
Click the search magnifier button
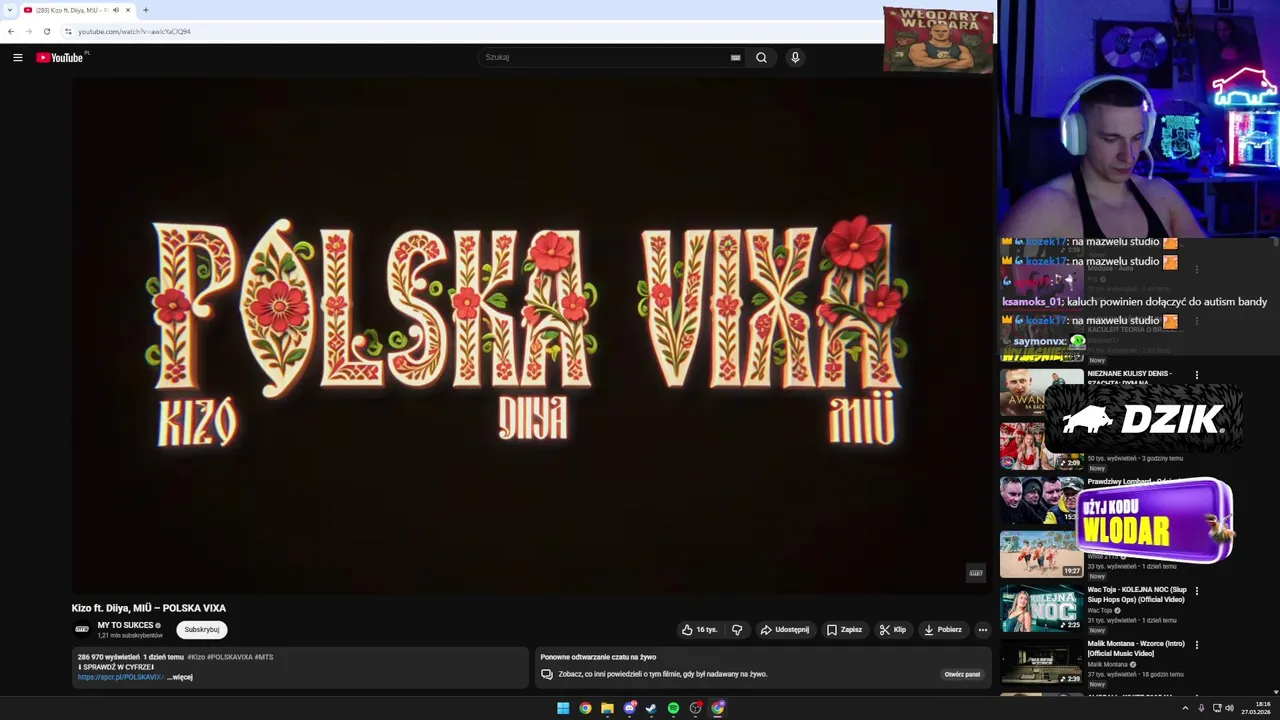point(761,58)
